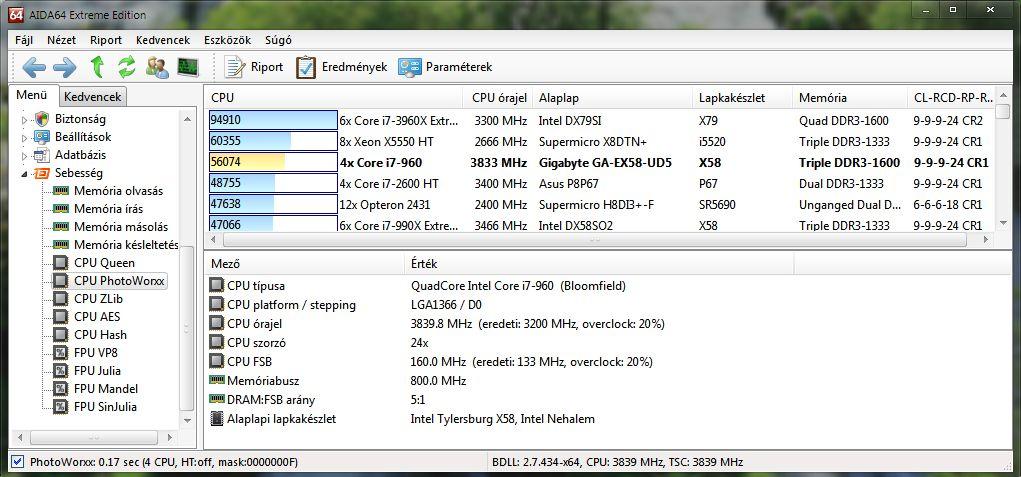Screen dimensions: 1021x477
Task: Expand the Adatbázis tree node
Action: [25, 156]
